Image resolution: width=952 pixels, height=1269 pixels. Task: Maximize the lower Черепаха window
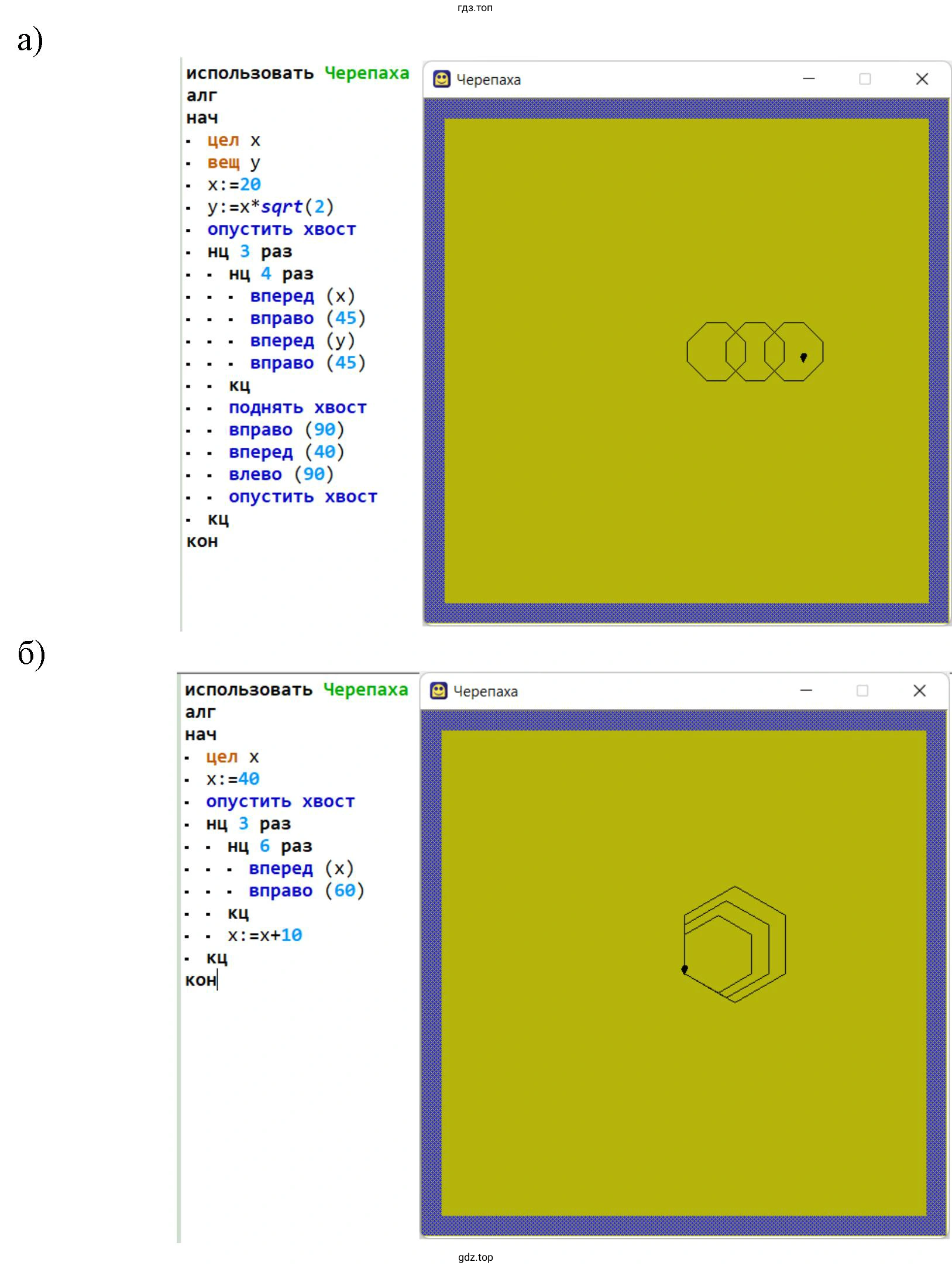pos(862,691)
